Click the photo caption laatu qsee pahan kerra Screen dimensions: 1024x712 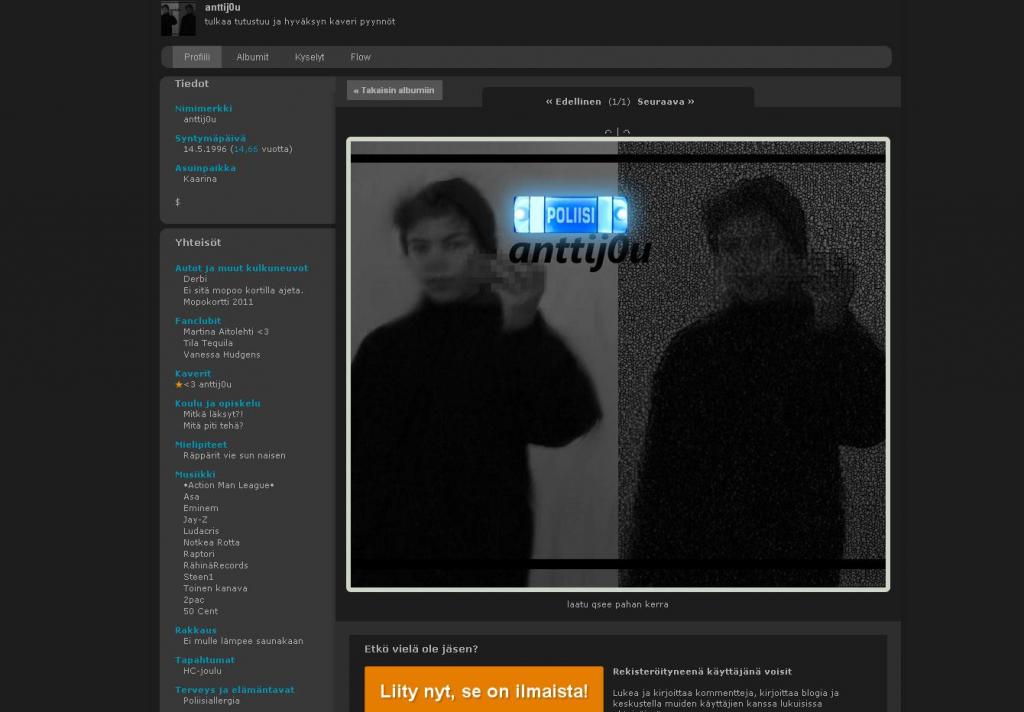(618, 604)
